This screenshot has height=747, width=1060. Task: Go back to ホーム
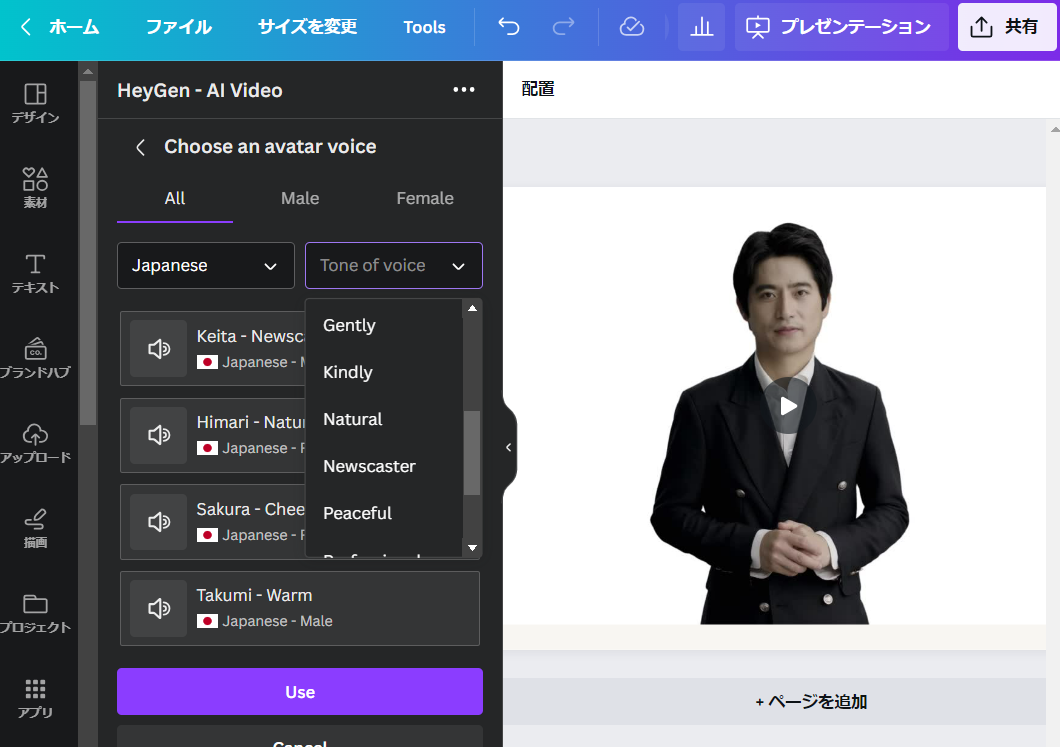[59, 27]
